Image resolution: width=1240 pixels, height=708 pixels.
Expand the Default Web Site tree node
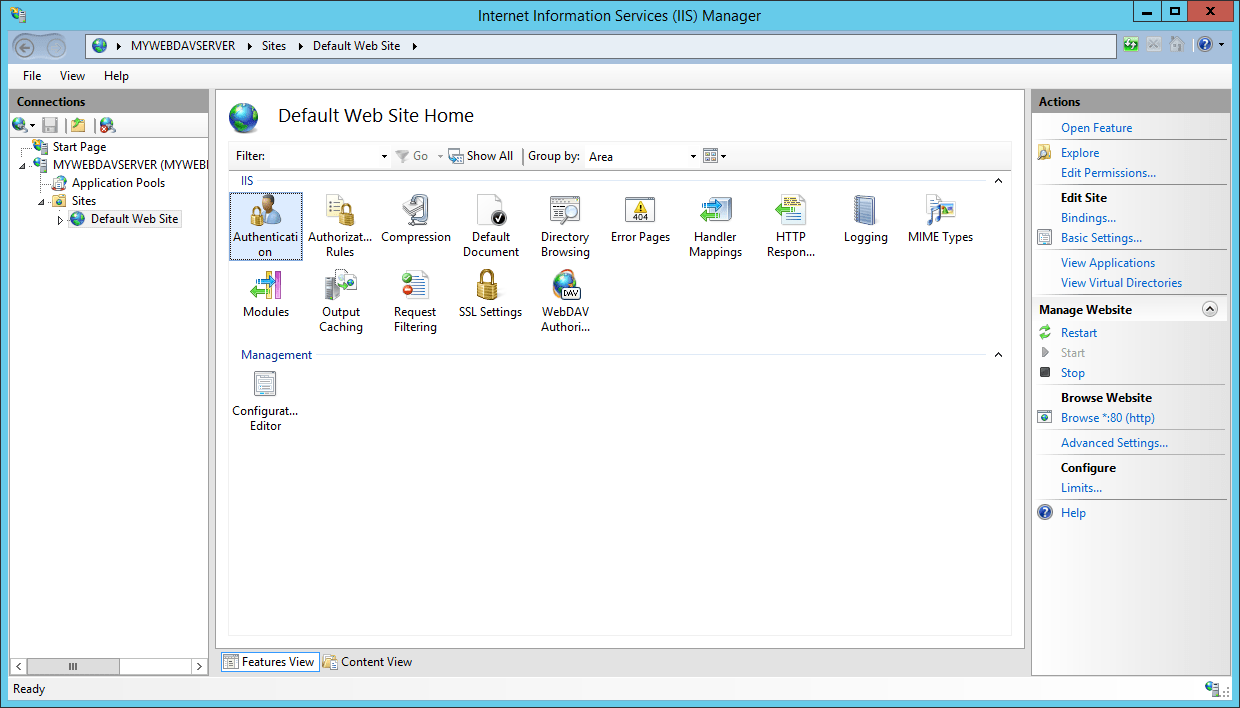coord(60,219)
